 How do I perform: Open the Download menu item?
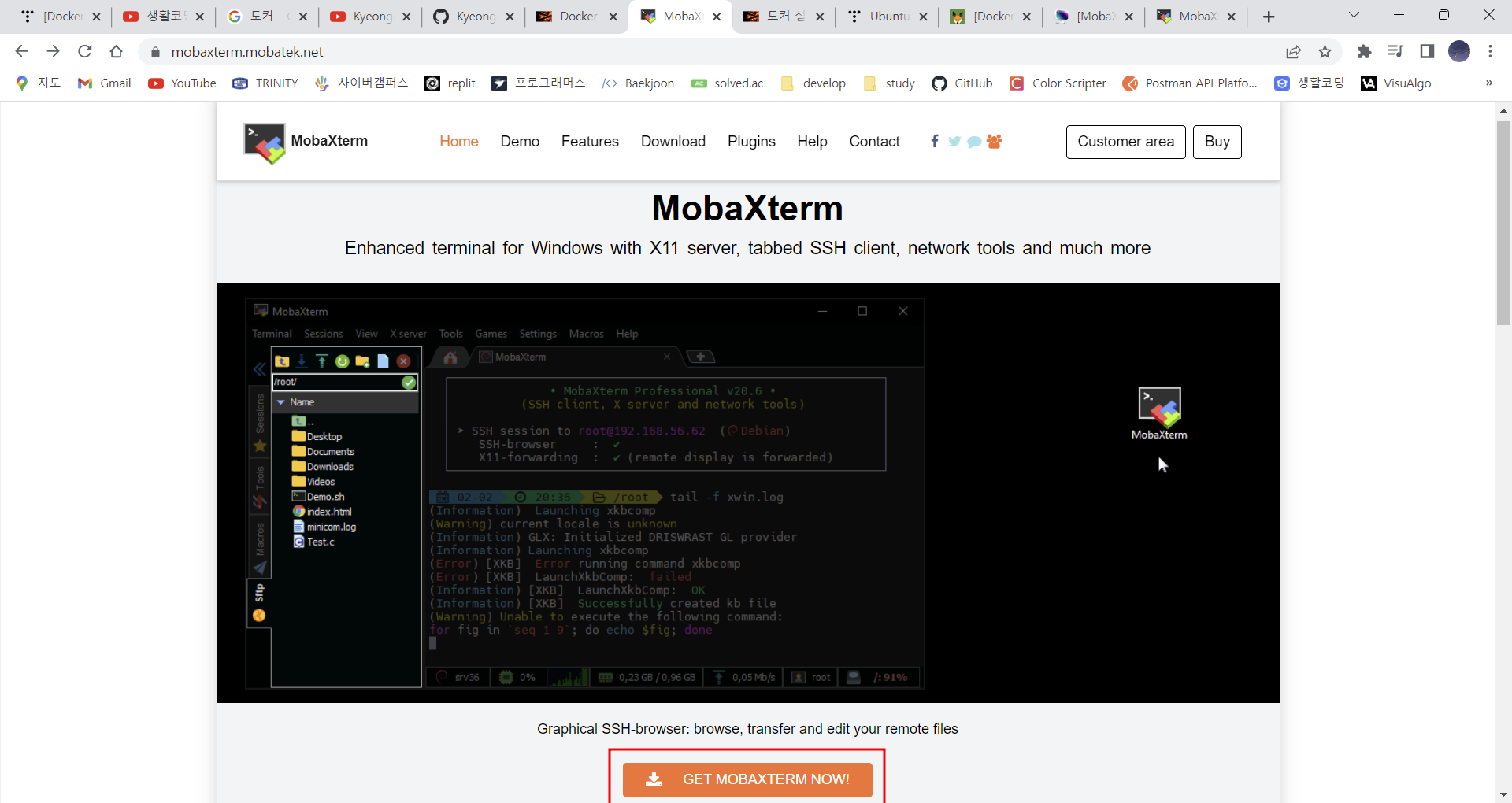coord(673,141)
